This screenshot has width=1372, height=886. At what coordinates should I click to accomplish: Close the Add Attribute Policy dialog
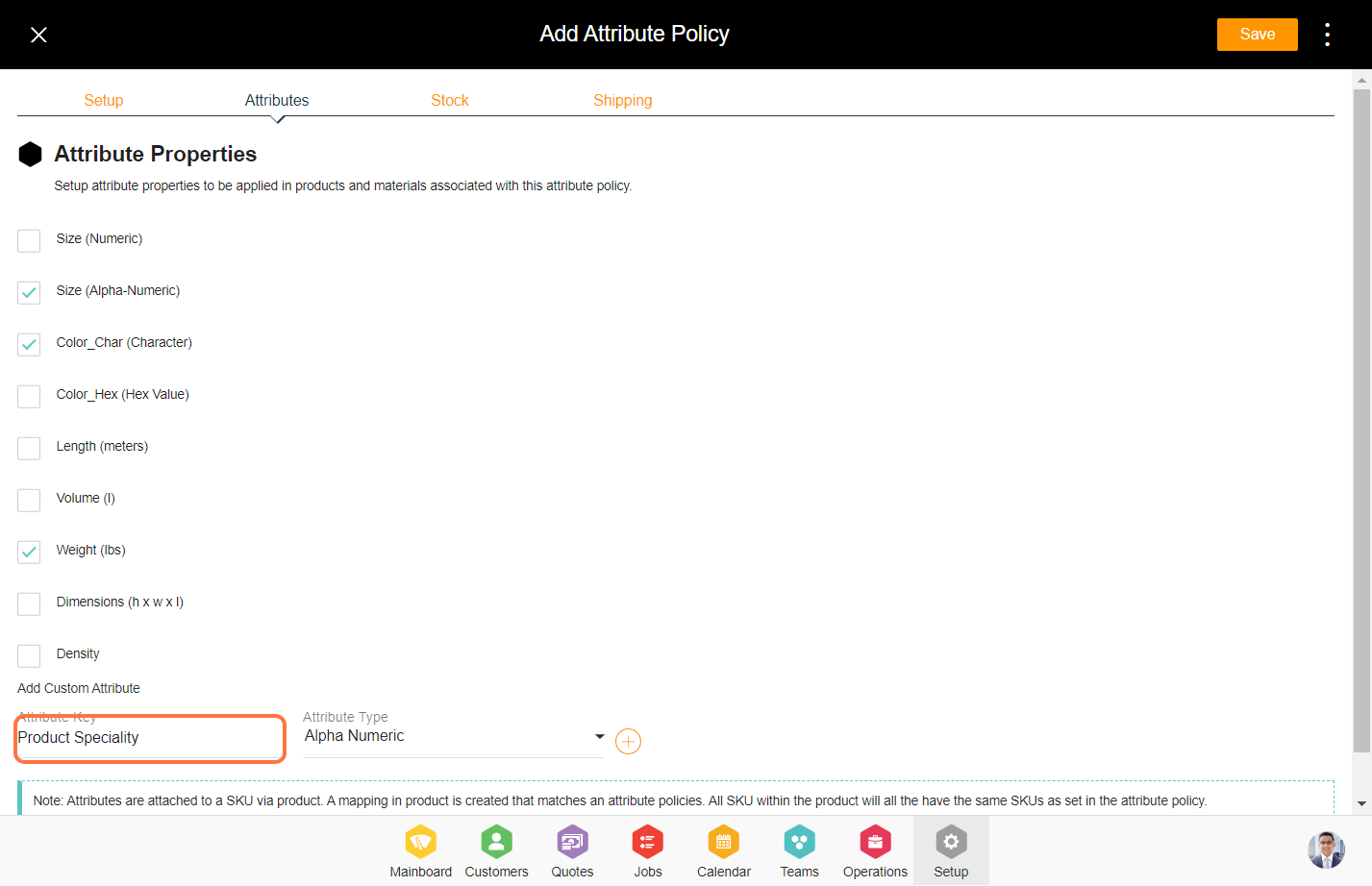coord(38,35)
